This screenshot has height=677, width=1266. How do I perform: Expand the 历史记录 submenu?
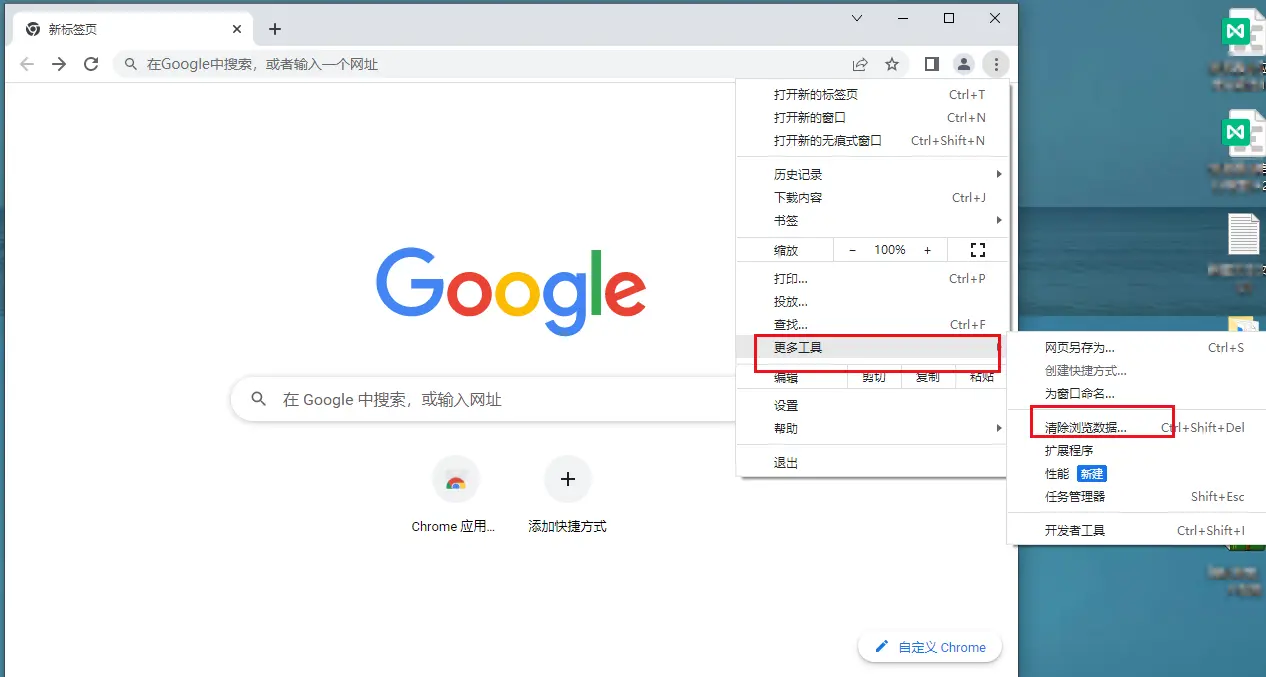pyautogui.click(x=870, y=173)
